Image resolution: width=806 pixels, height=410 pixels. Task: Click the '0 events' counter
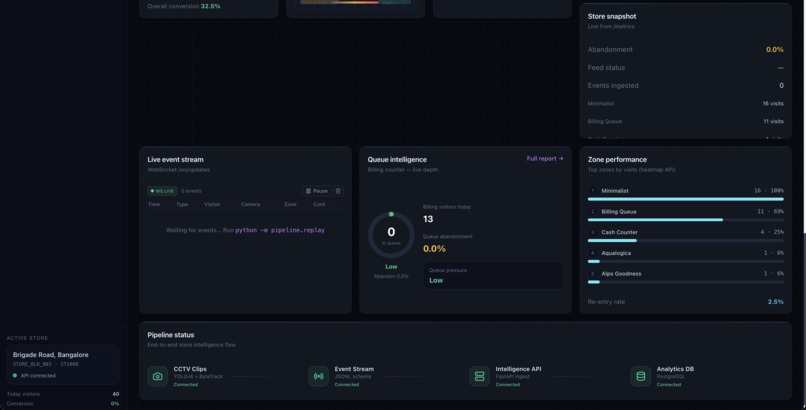[x=191, y=191]
